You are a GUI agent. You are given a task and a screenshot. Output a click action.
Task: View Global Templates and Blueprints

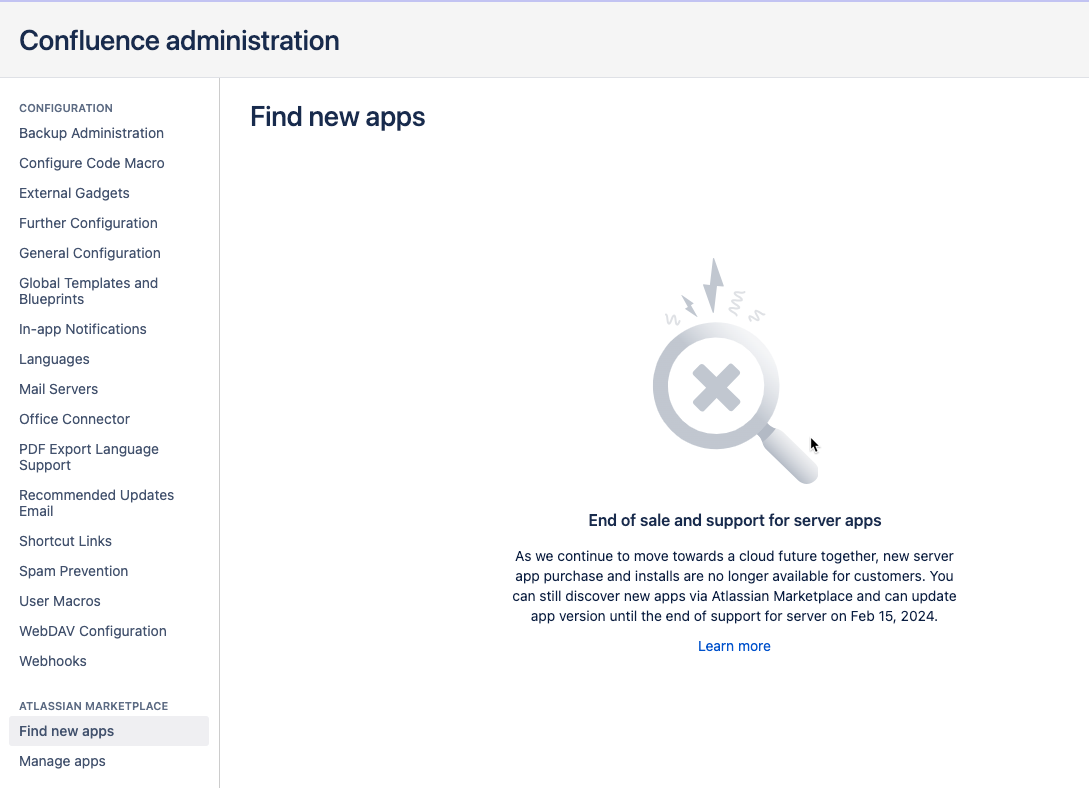[88, 291]
